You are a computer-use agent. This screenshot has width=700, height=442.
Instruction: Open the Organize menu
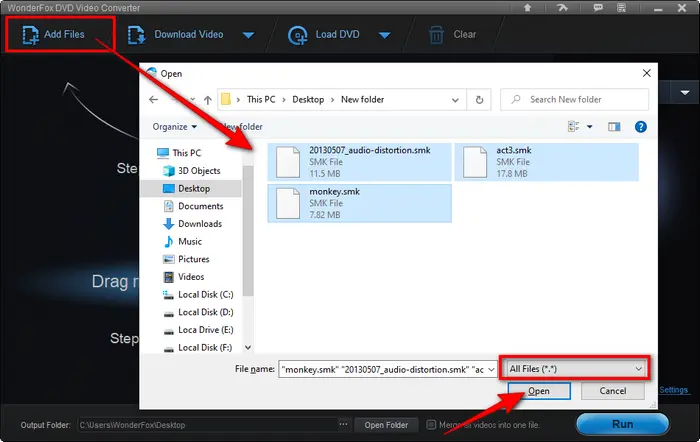pos(175,127)
